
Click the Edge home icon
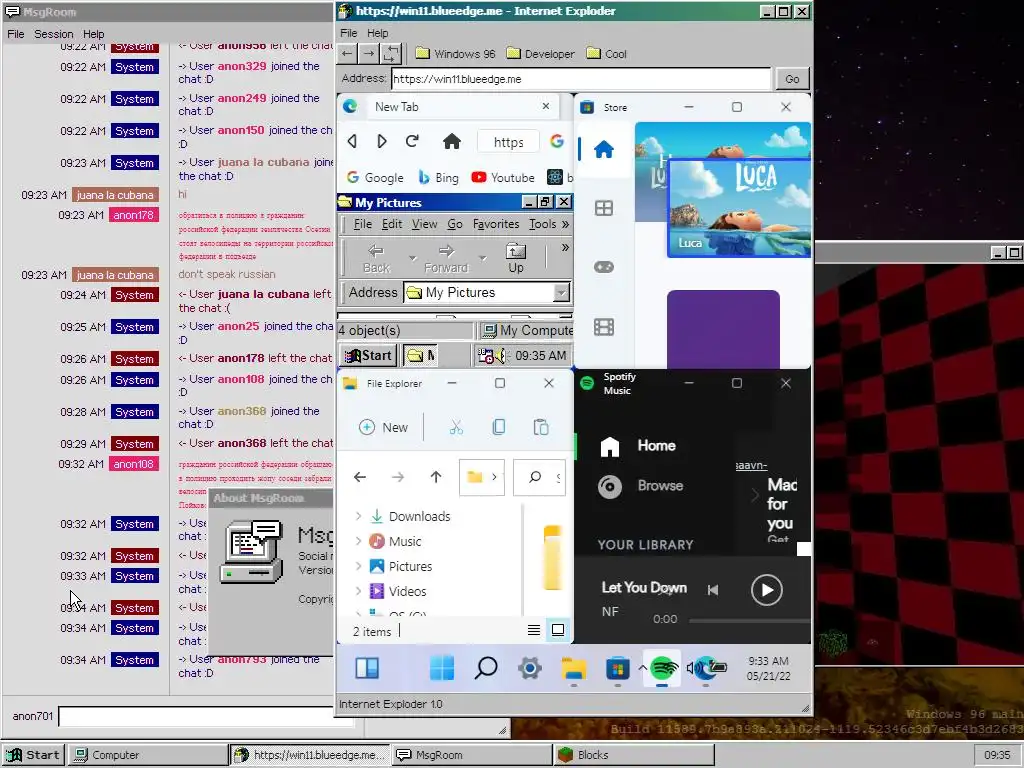click(x=452, y=141)
